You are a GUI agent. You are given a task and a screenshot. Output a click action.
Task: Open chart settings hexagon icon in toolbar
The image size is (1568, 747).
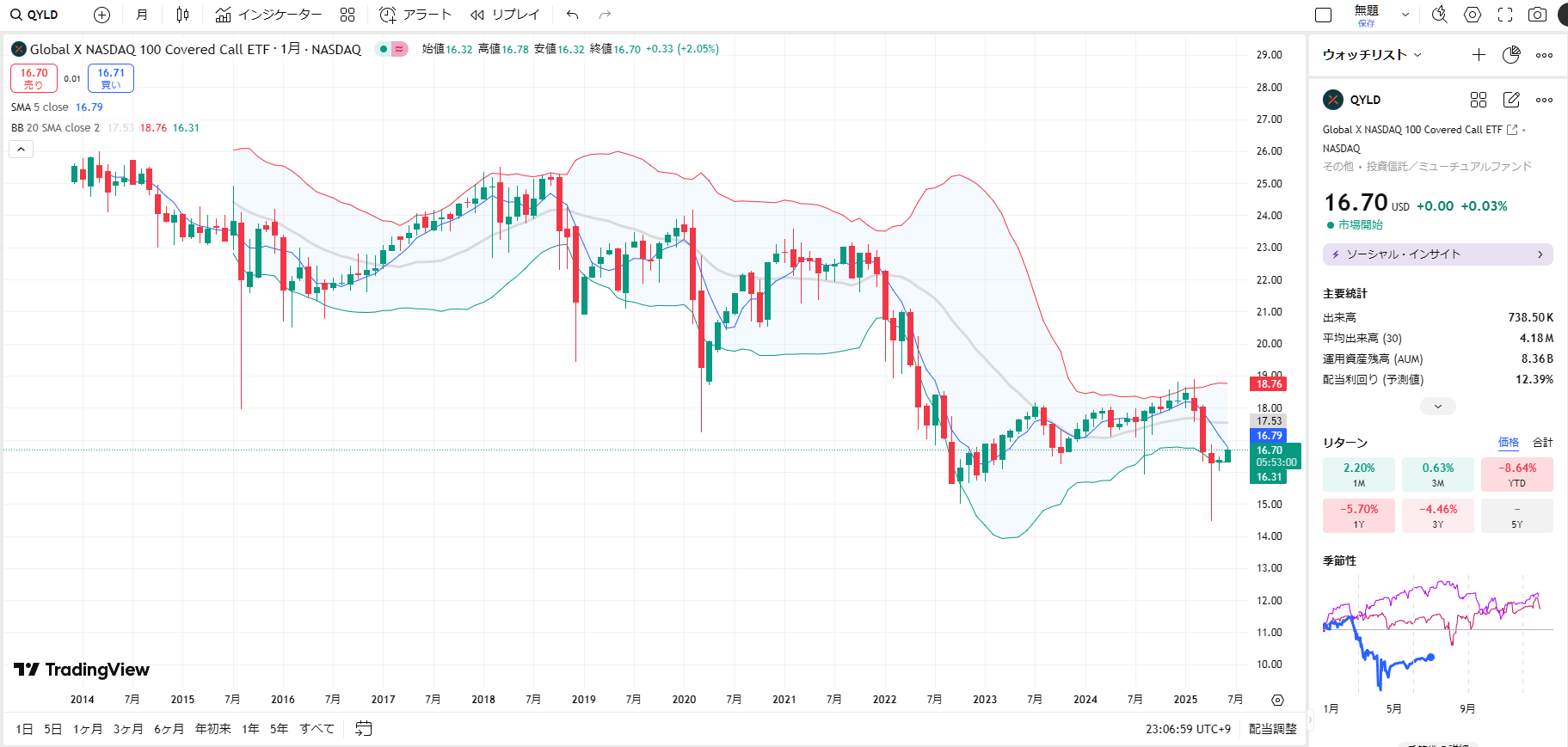(1473, 15)
